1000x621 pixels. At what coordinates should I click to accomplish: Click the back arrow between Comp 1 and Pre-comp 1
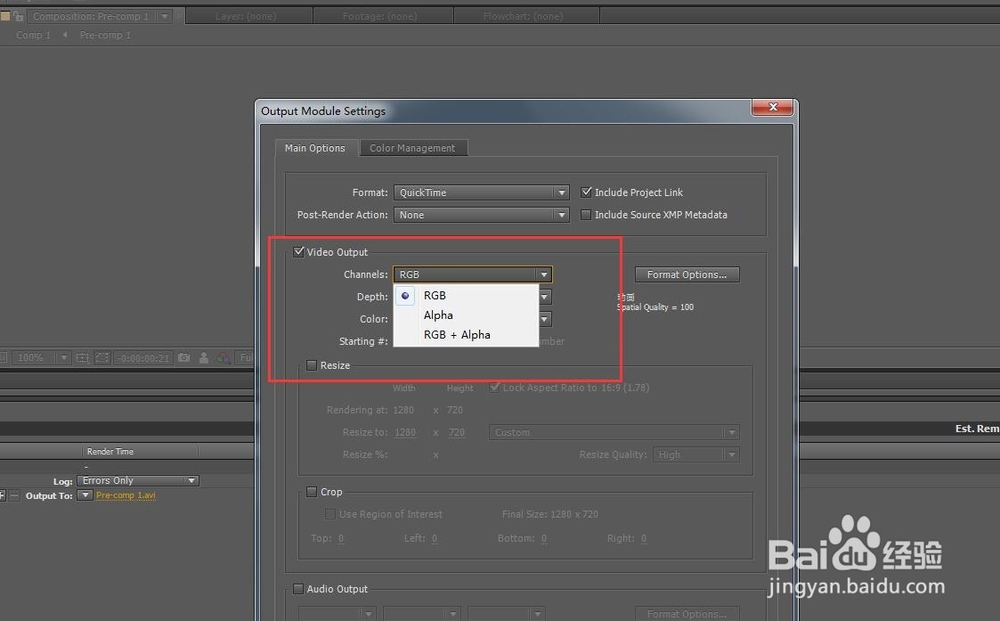pos(65,34)
